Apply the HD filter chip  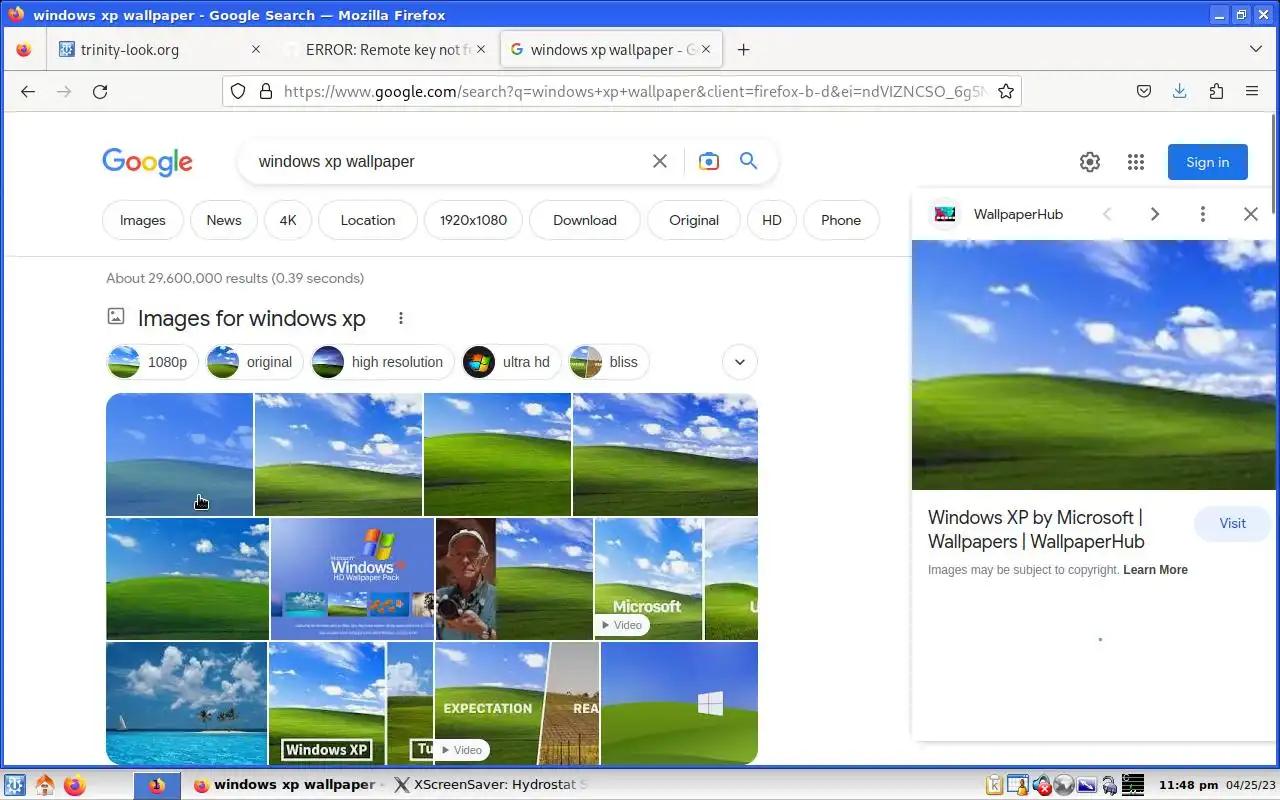tap(772, 220)
